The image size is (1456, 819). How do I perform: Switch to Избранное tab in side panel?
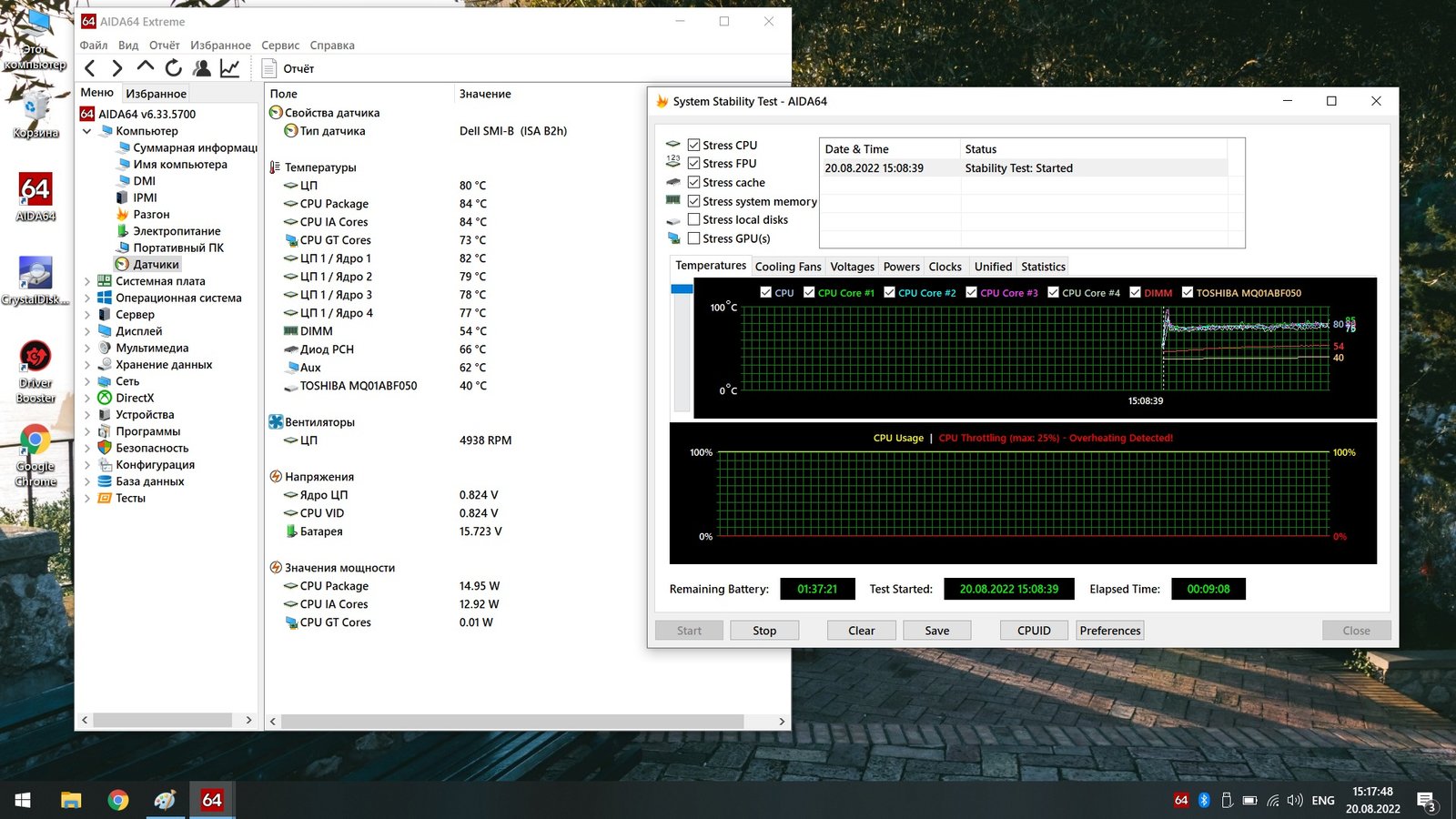pos(156,94)
